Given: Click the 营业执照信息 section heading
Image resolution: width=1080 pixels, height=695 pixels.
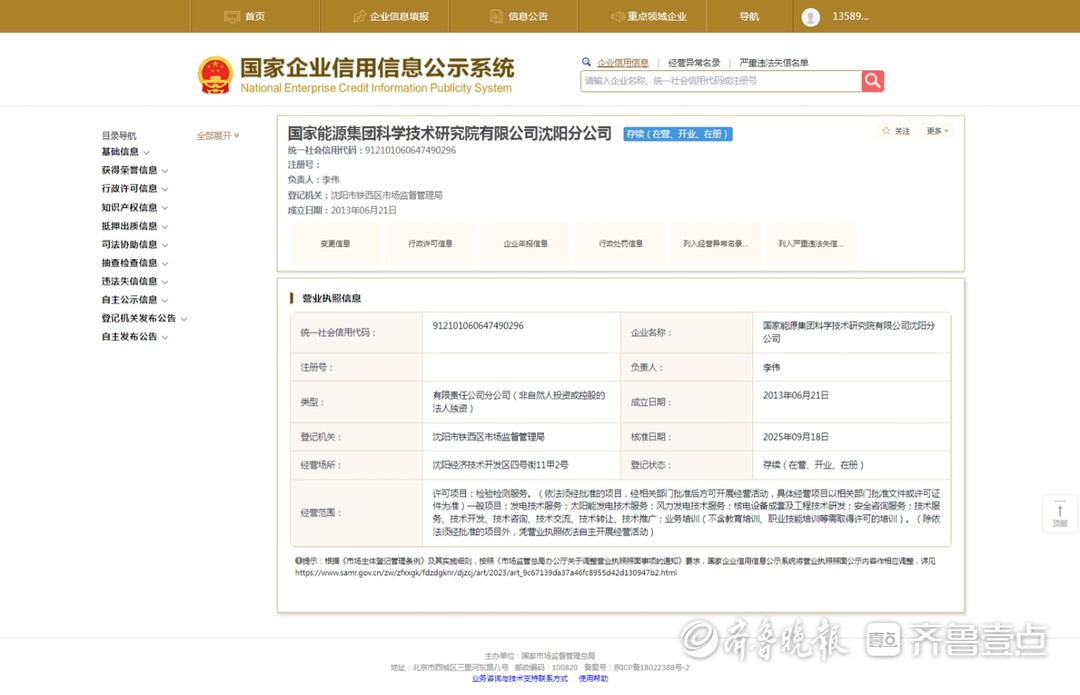Looking at the screenshot, I should (331, 298).
